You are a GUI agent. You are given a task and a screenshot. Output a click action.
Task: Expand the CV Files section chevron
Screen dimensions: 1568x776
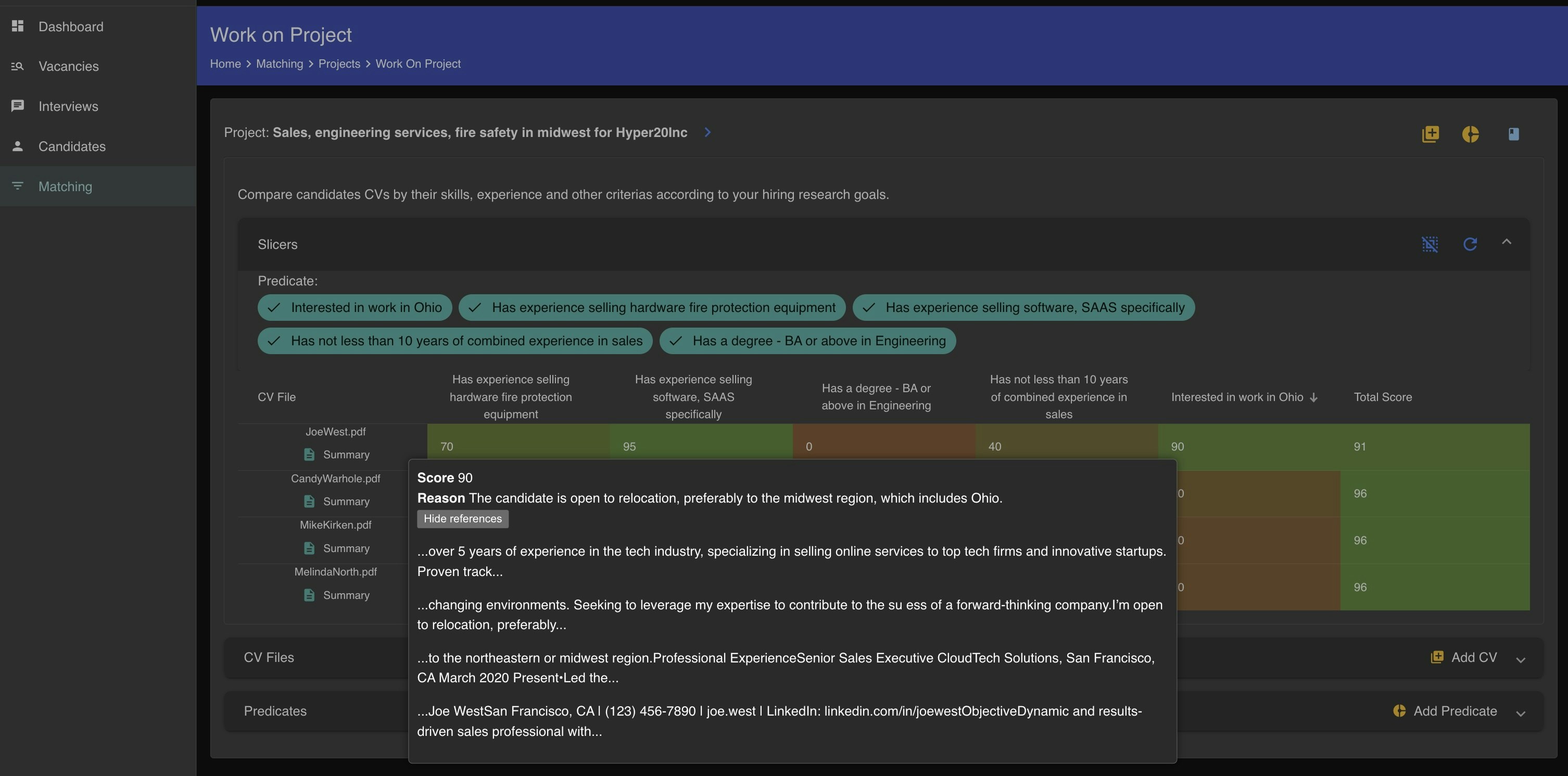pyautogui.click(x=1520, y=660)
